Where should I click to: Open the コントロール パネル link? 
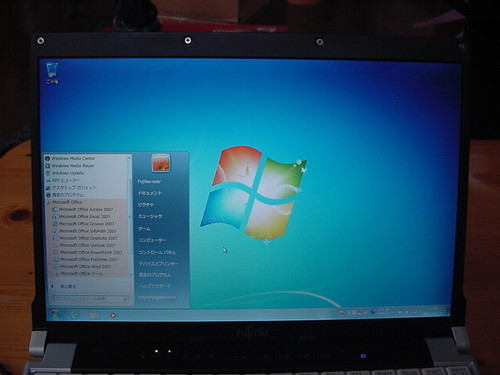click(157, 252)
